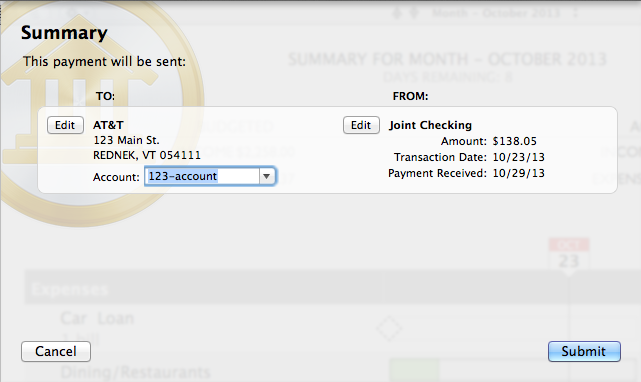Select the AT&T payee name
This screenshot has height=382, width=641.
[x=108, y=125]
